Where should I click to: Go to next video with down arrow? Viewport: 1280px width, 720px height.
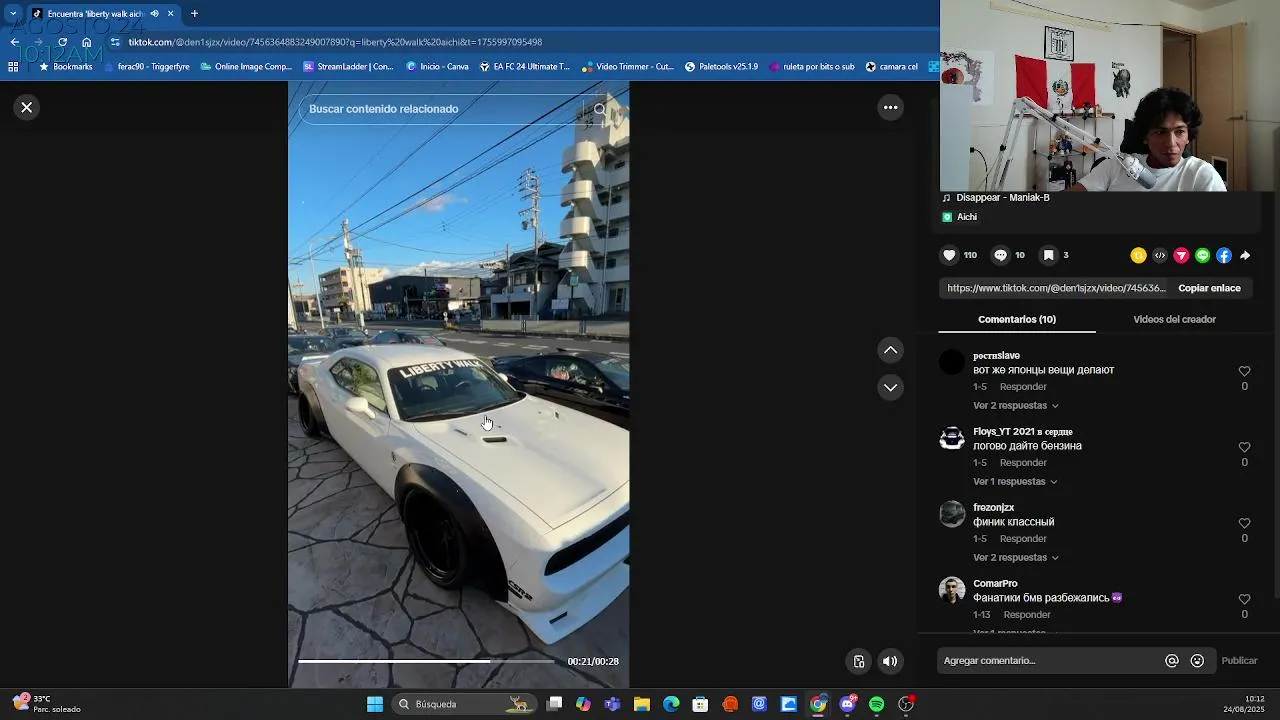(890, 387)
